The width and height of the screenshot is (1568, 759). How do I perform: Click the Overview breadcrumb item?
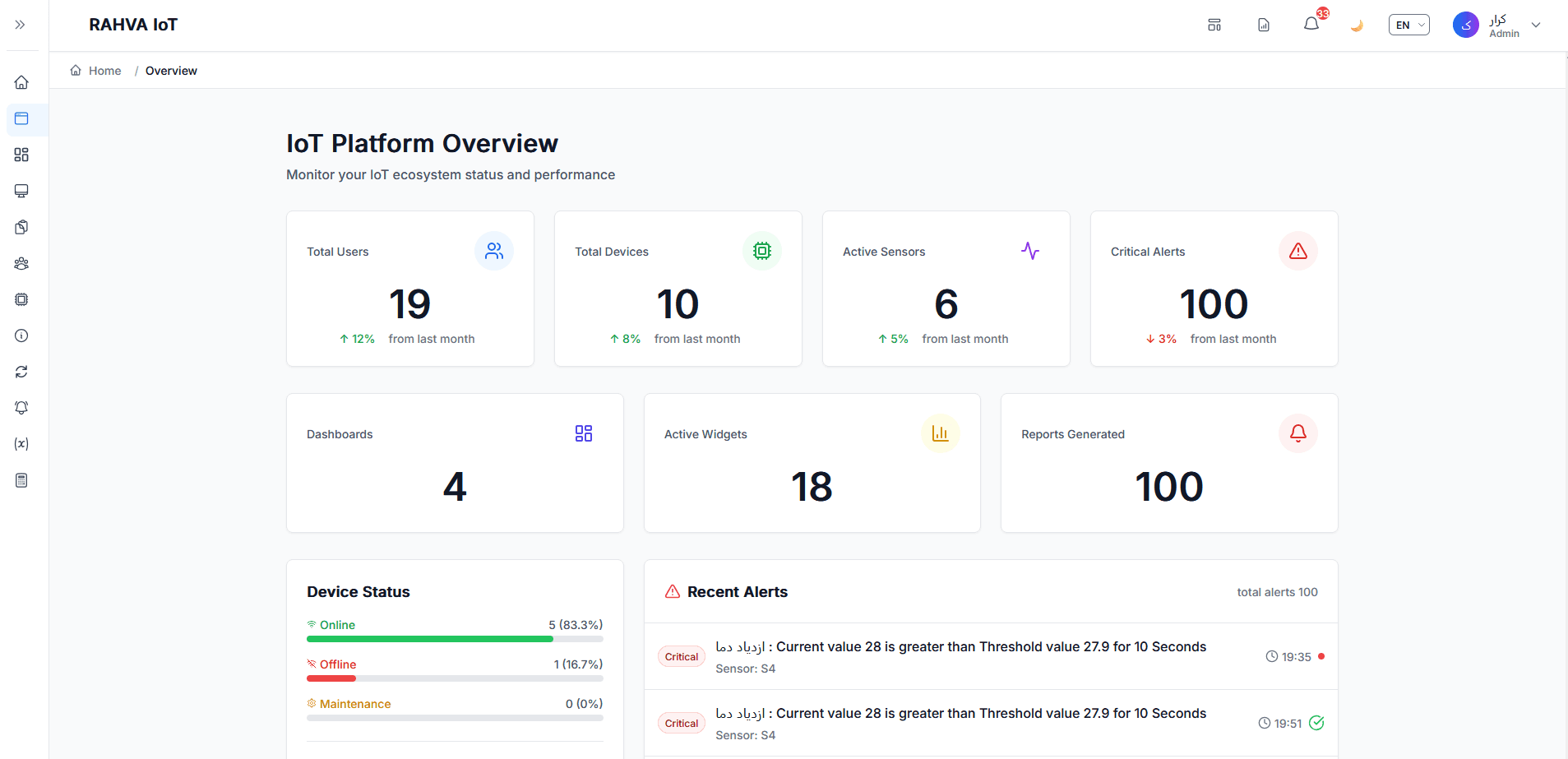pyautogui.click(x=171, y=71)
